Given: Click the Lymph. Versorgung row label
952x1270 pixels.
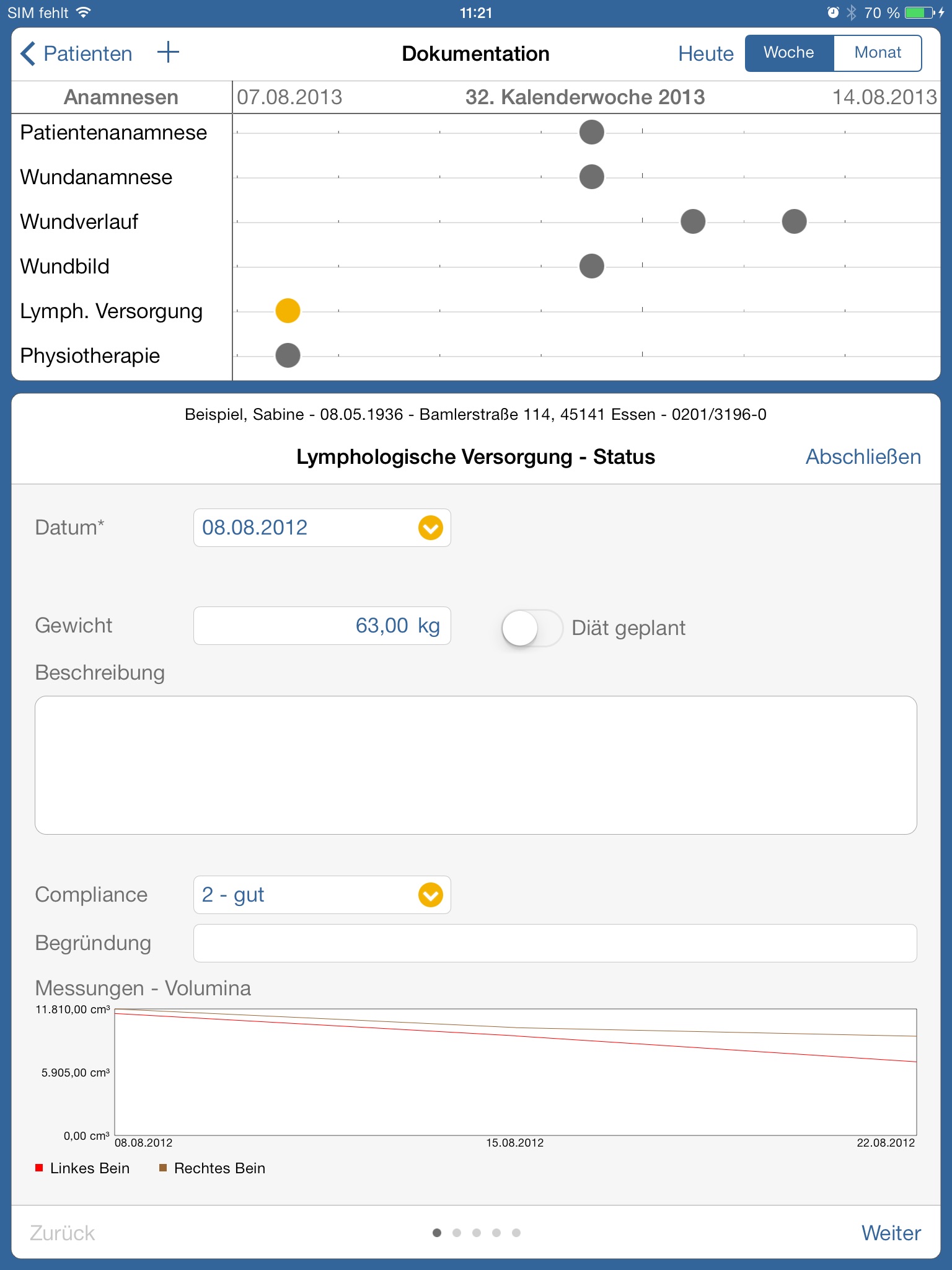Looking at the screenshot, I should coord(112,311).
